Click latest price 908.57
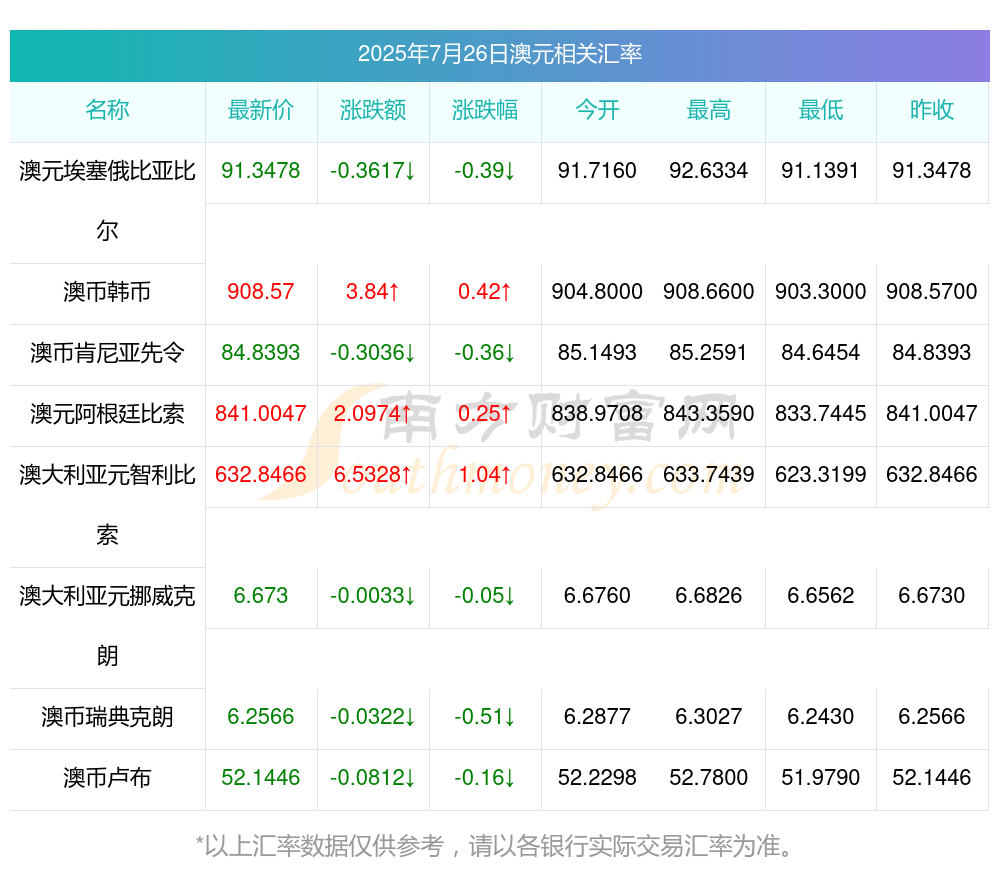The height and width of the screenshot is (877, 1000). [261, 291]
